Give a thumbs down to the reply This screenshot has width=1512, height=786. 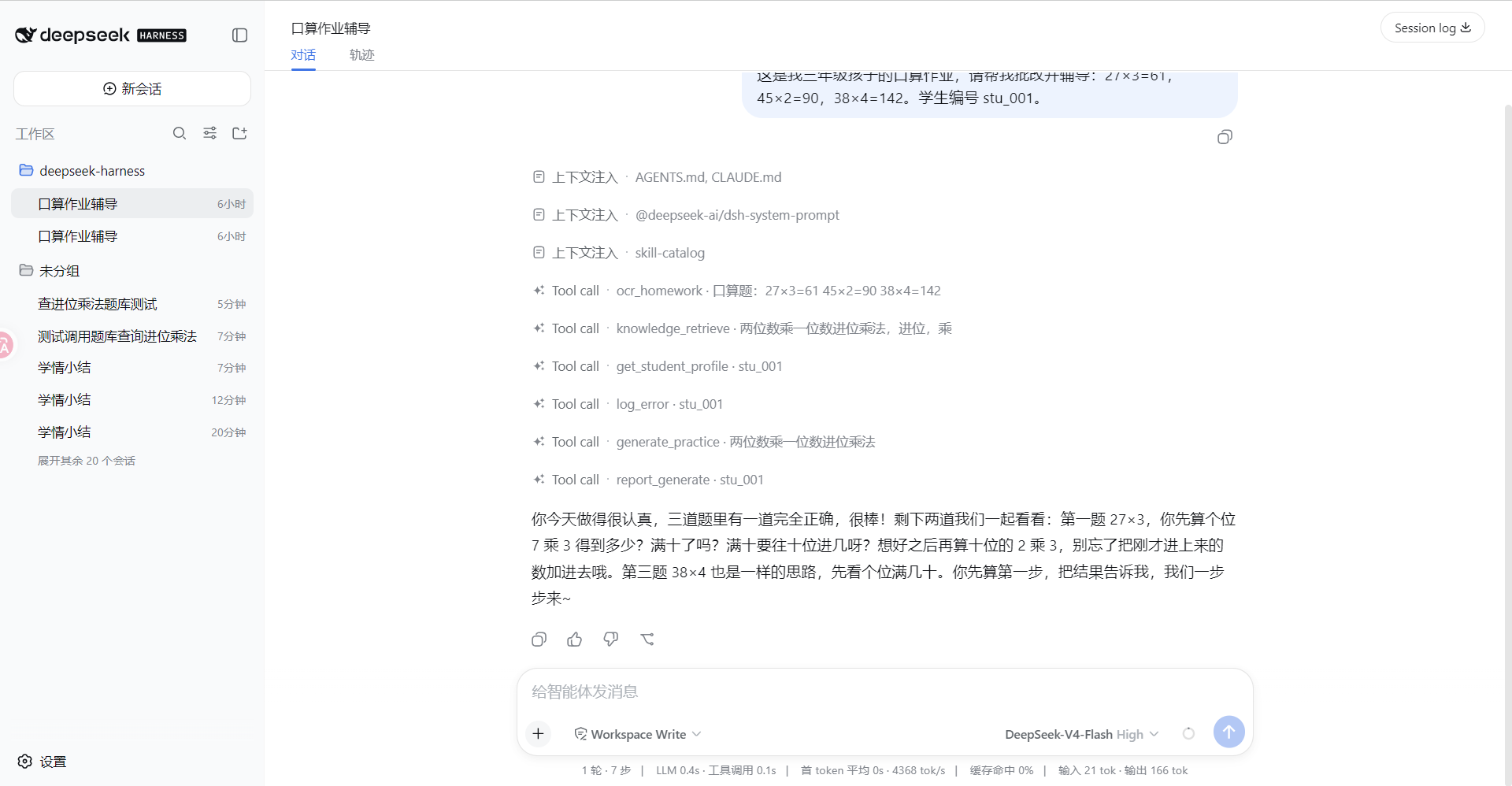click(611, 640)
